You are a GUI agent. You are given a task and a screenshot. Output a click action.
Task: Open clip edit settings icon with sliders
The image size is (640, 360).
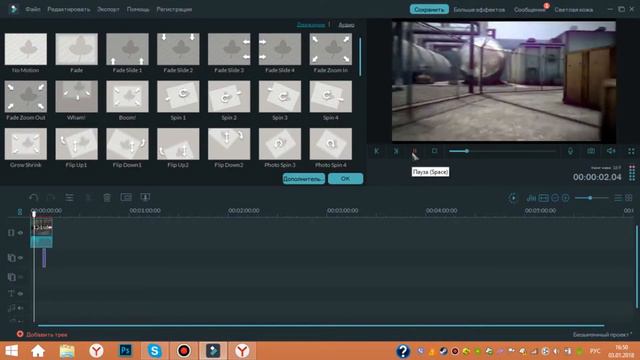tap(69, 198)
